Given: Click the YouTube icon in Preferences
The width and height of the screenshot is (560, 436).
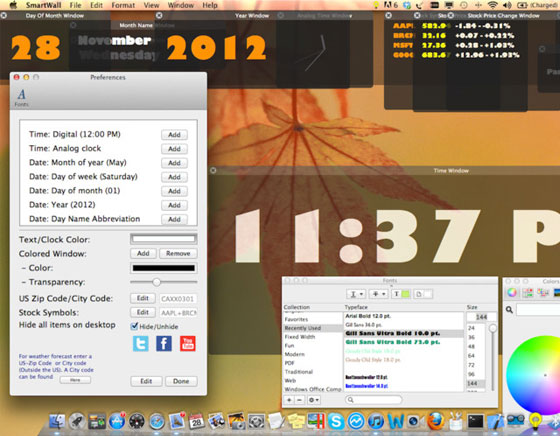Looking at the screenshot, I should pyautogui.click(x=188, y=344).
